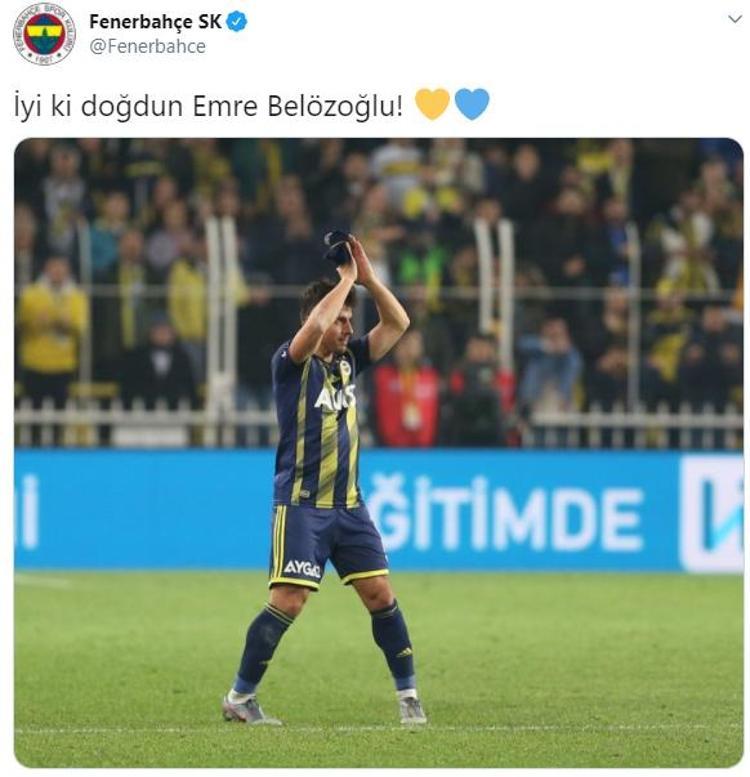Click the name Belözoğlu in the tweet
Image resolution: width=750 pixels, height=777 pixels.
point(334,106)
